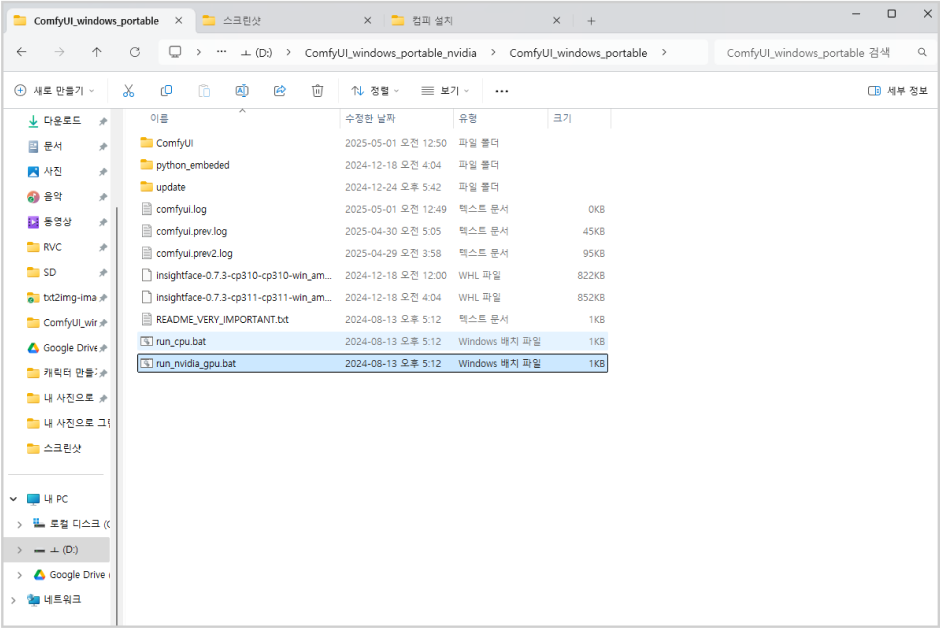Screen dimensions: 940x628
Task: Select the comfyui.prev2.log file
Action: pos(372,253)
